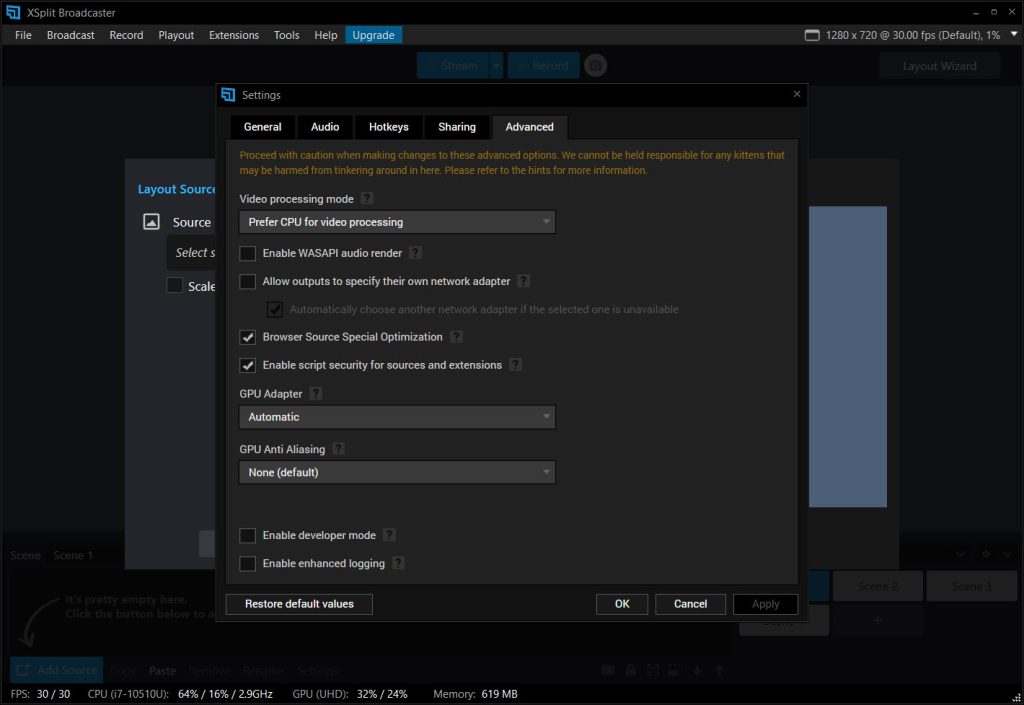Click the monitor resolution icon at top right
This screenshot has height=705, width=1024.
tap(812, 35)
